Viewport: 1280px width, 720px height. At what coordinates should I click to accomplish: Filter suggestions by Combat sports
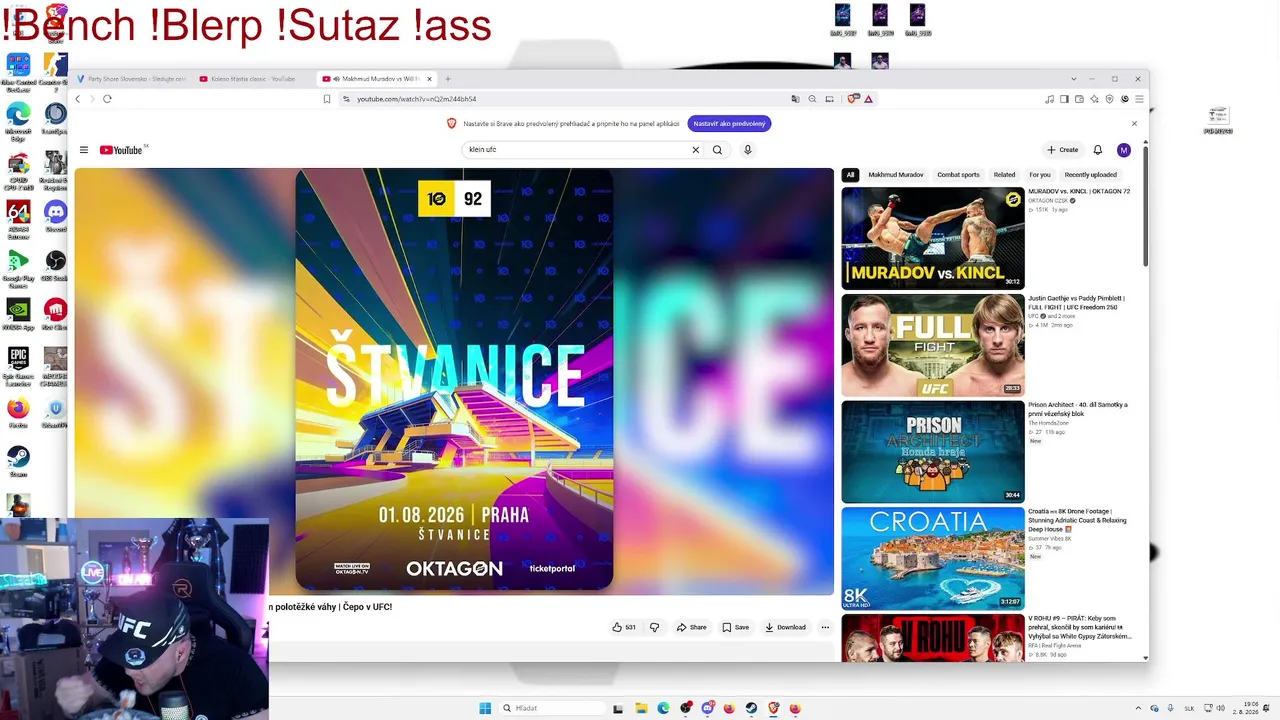[958, 175]
